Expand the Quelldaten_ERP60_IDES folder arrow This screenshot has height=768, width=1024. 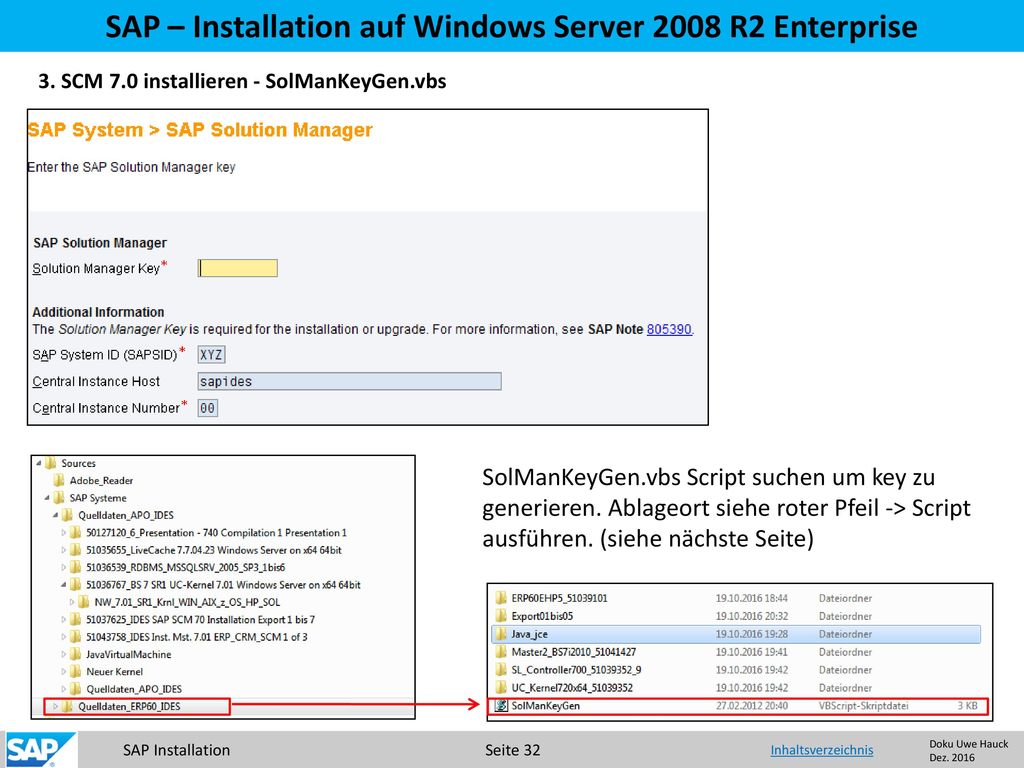click(x=56, y=706)
